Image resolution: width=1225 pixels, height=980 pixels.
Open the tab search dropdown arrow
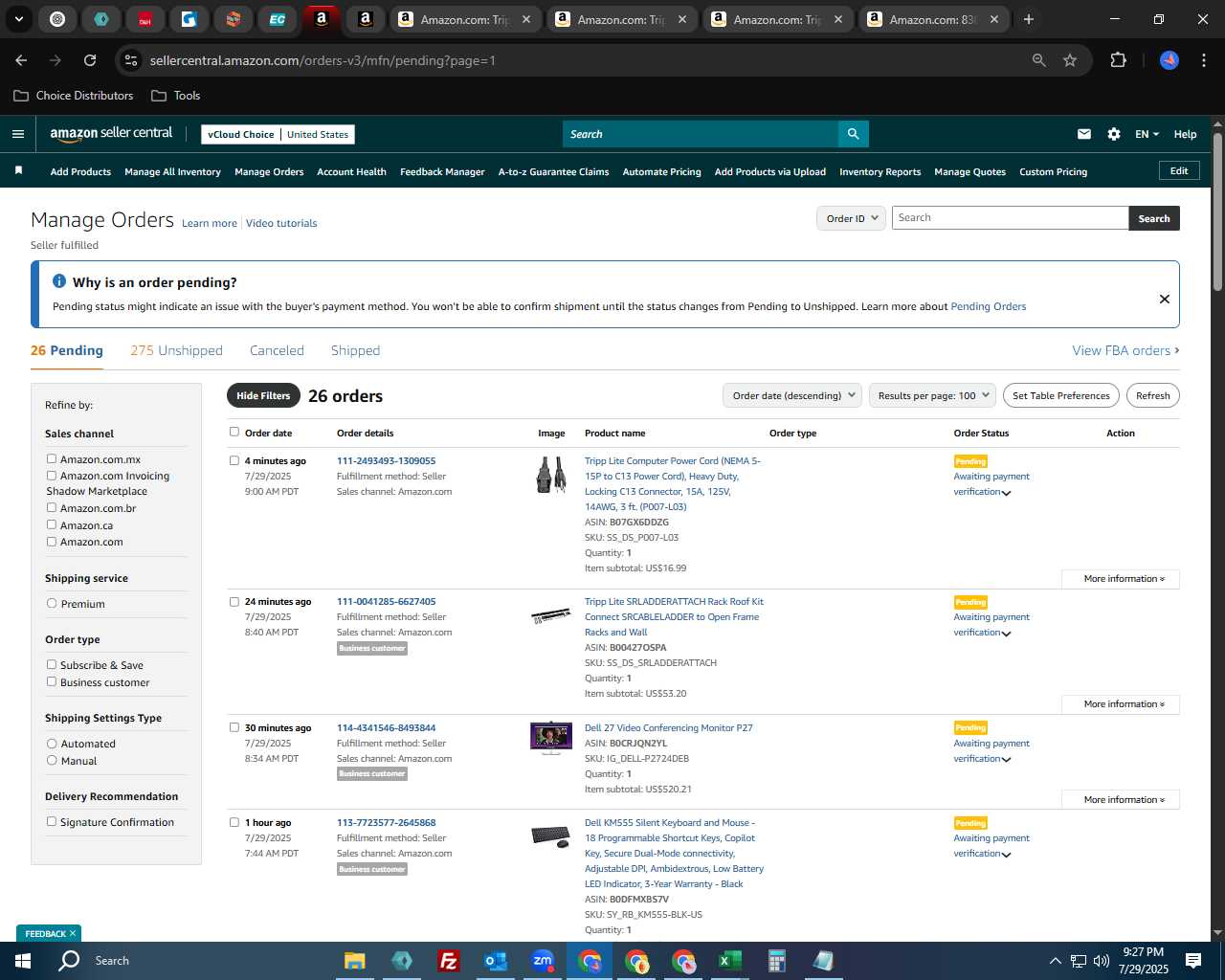pyautogui.click(x=19, y=19)
